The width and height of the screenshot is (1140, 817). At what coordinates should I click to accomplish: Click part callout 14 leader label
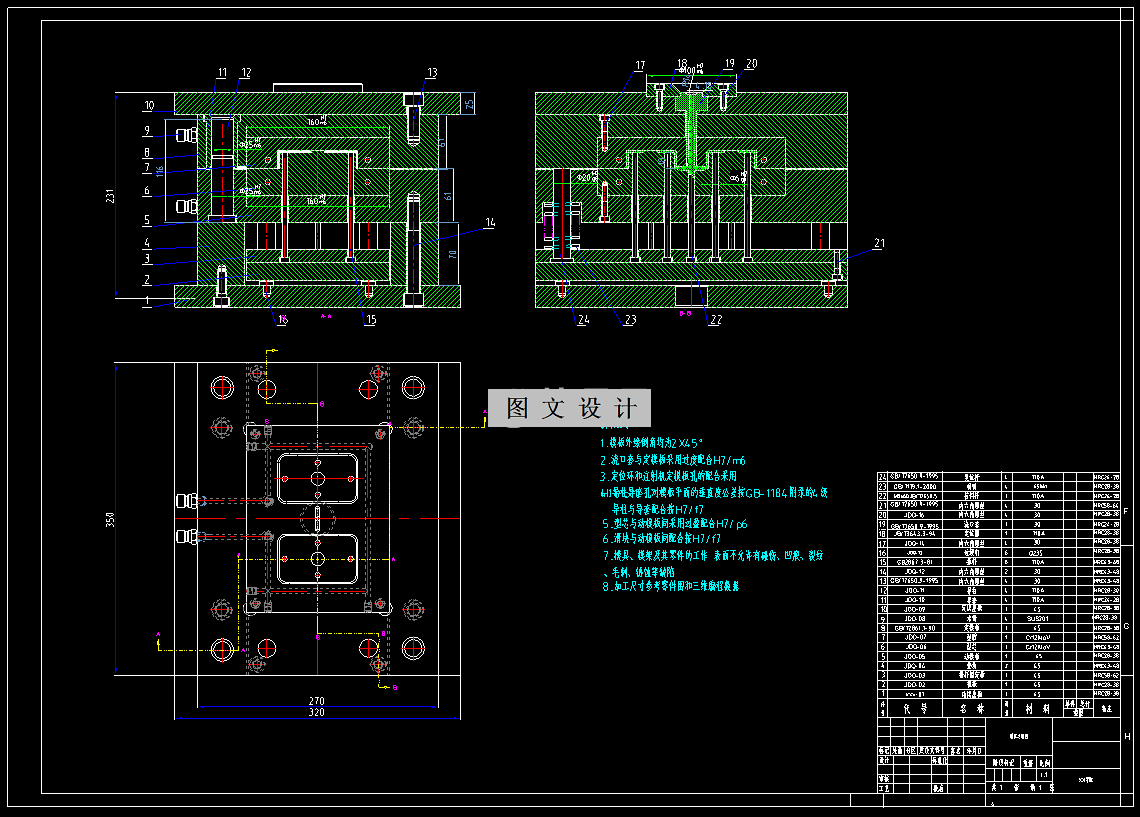[x=490, y=222]
